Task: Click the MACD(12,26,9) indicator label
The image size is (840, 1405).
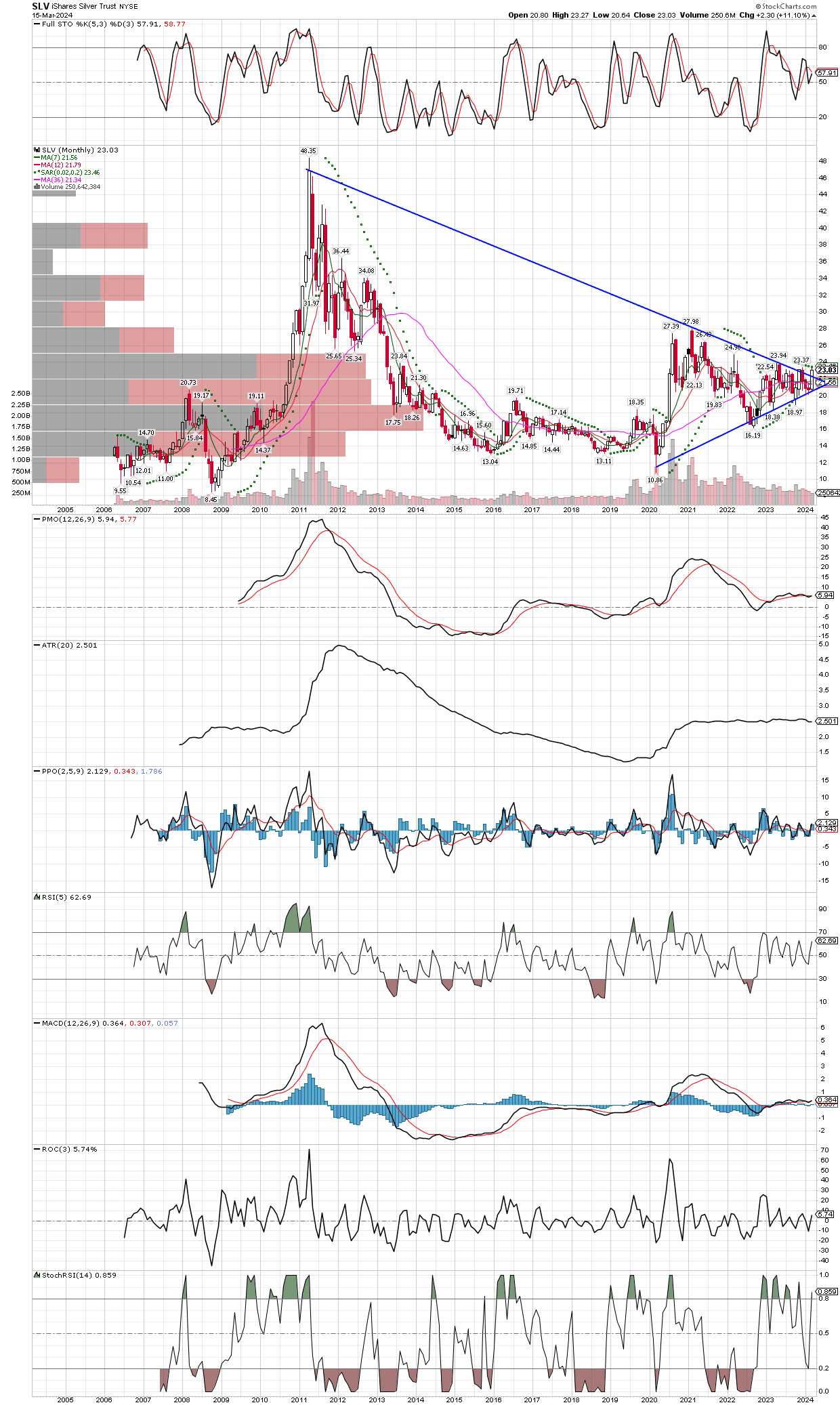Action: point(70,1023)
